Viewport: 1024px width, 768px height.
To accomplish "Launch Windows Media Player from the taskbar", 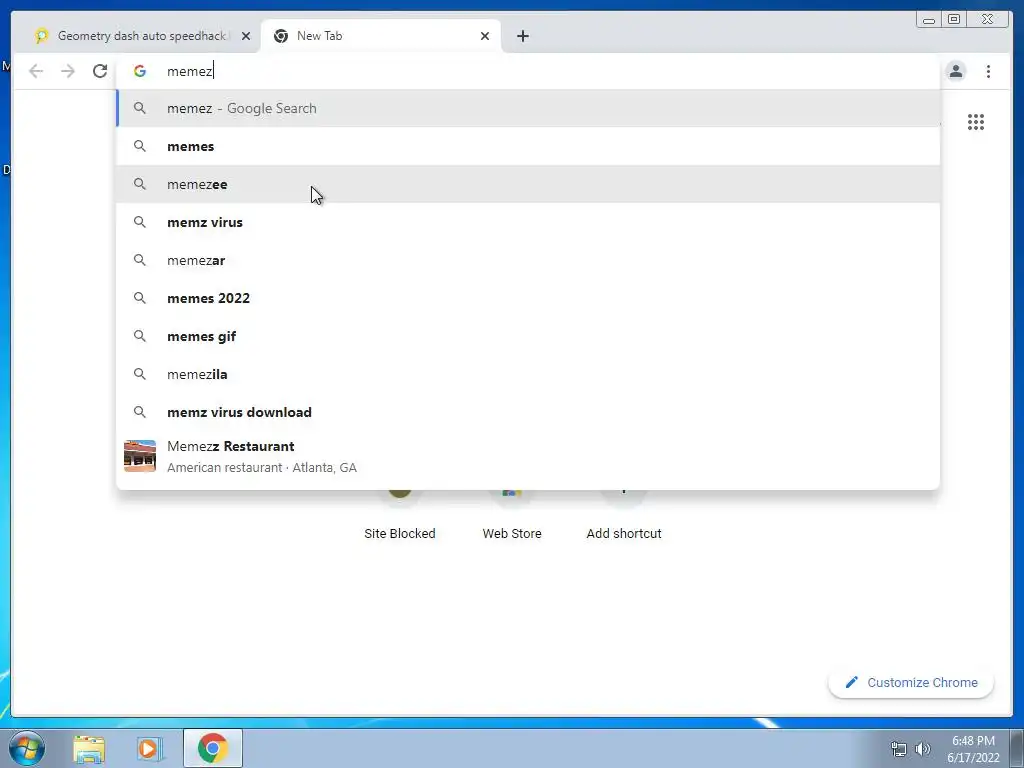I will tap(150, 749).
